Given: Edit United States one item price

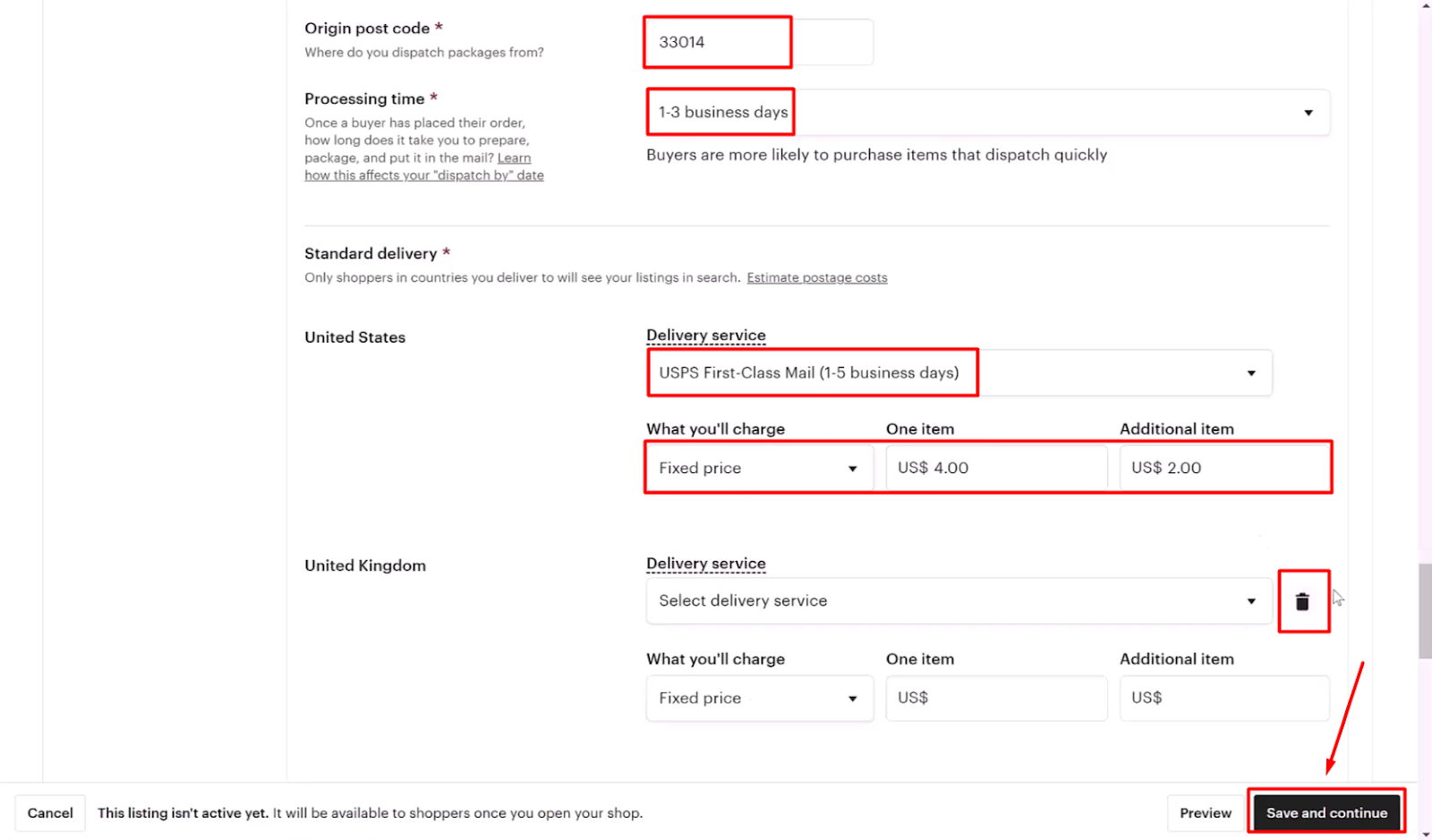Looking at the screenshot, I should pos(996,468).
